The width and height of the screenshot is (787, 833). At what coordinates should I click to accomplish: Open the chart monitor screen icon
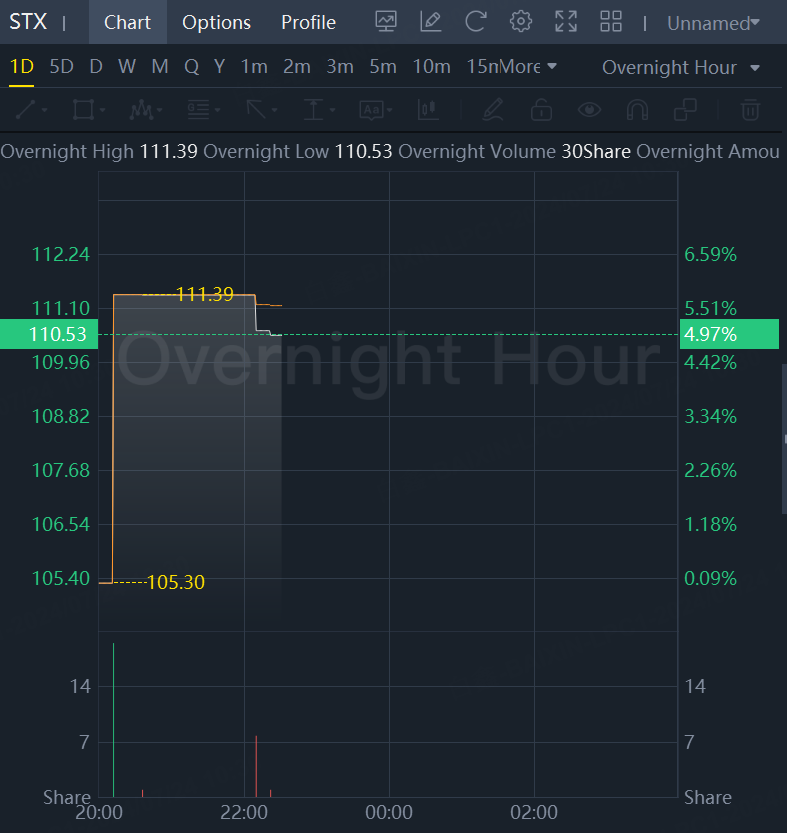click(386, 22)
